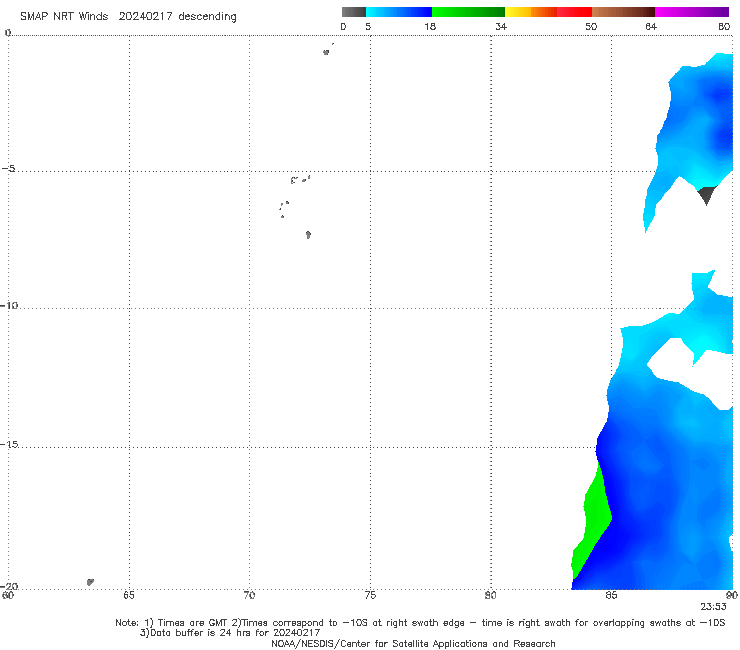
Task: Click the small island near 63E, 20S
Action: pyautogui.click(x=90, y=582)
